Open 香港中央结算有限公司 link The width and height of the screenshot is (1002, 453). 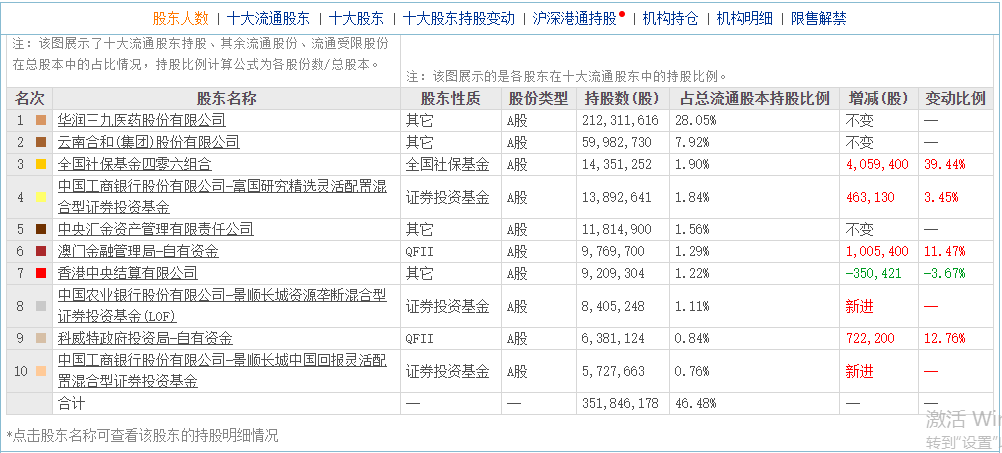click(x=127, y=273)
